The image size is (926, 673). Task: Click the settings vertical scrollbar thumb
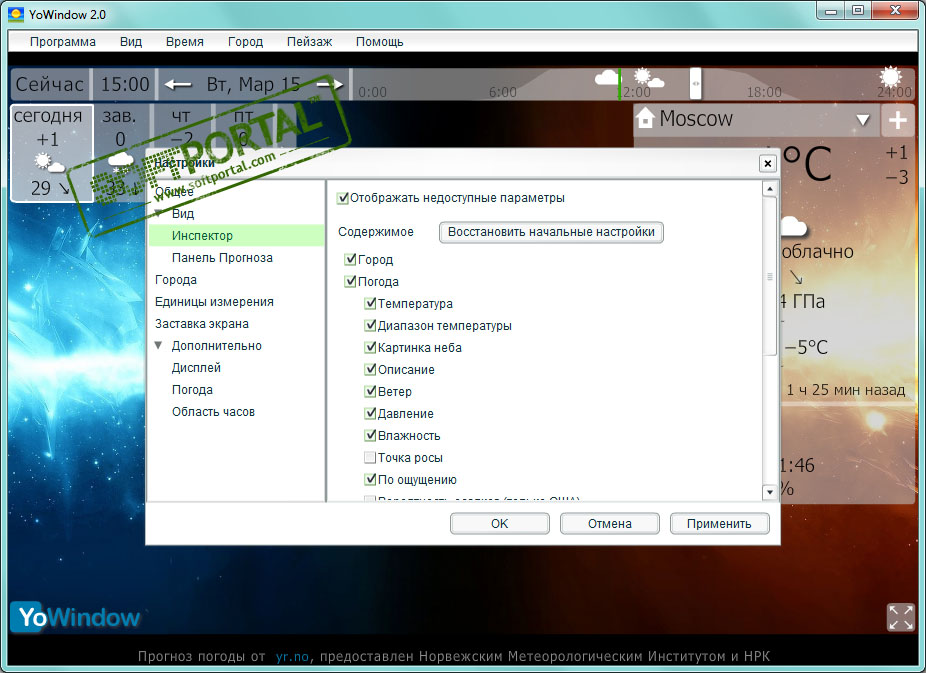pos(770,276)
